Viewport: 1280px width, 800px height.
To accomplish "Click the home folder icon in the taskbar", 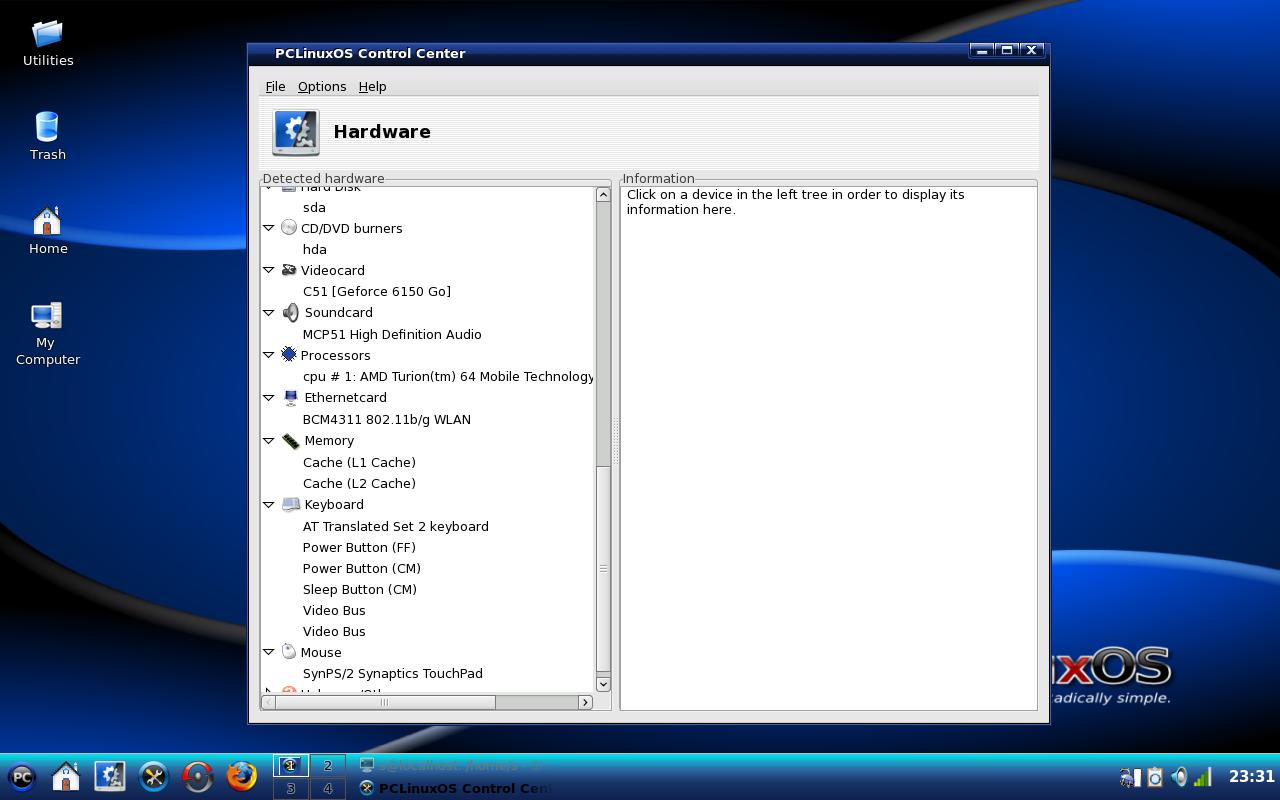I will [66, 777].
